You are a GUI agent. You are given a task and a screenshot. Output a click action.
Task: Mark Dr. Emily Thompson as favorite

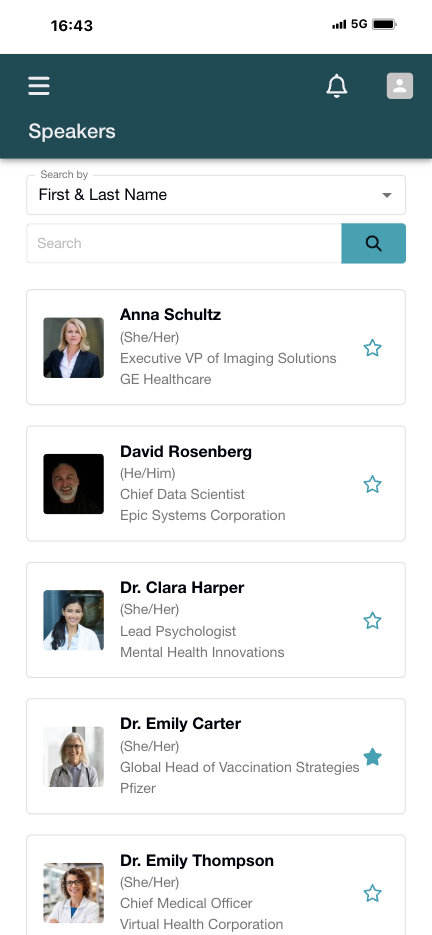[372, 893]
